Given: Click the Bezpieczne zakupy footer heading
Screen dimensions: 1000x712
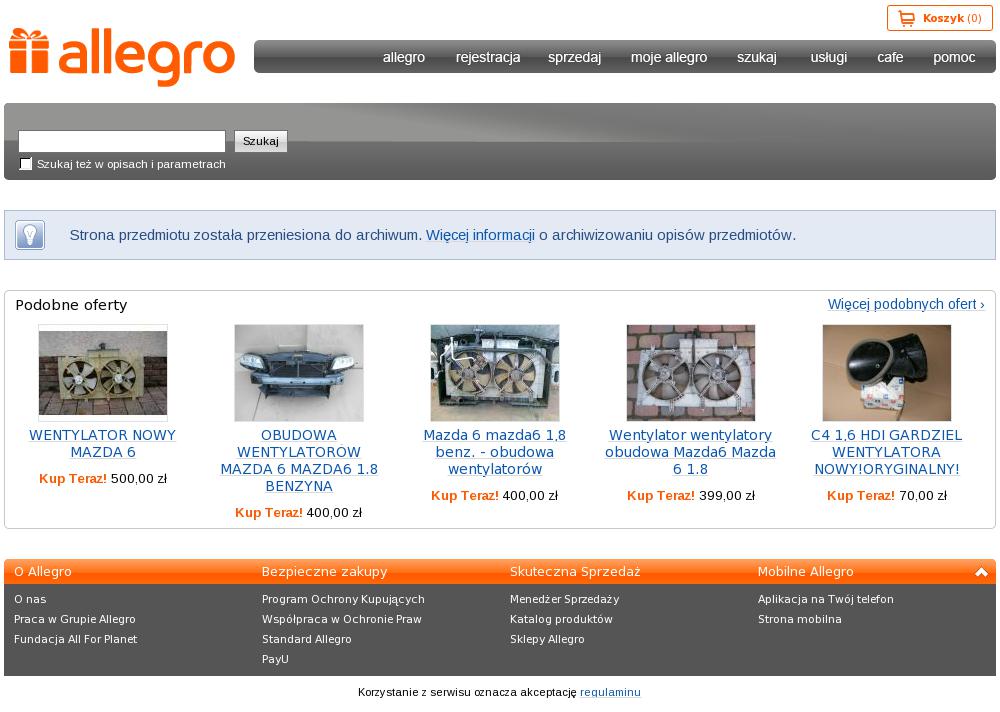Looking at the screenshot, I should pos(325,572).
